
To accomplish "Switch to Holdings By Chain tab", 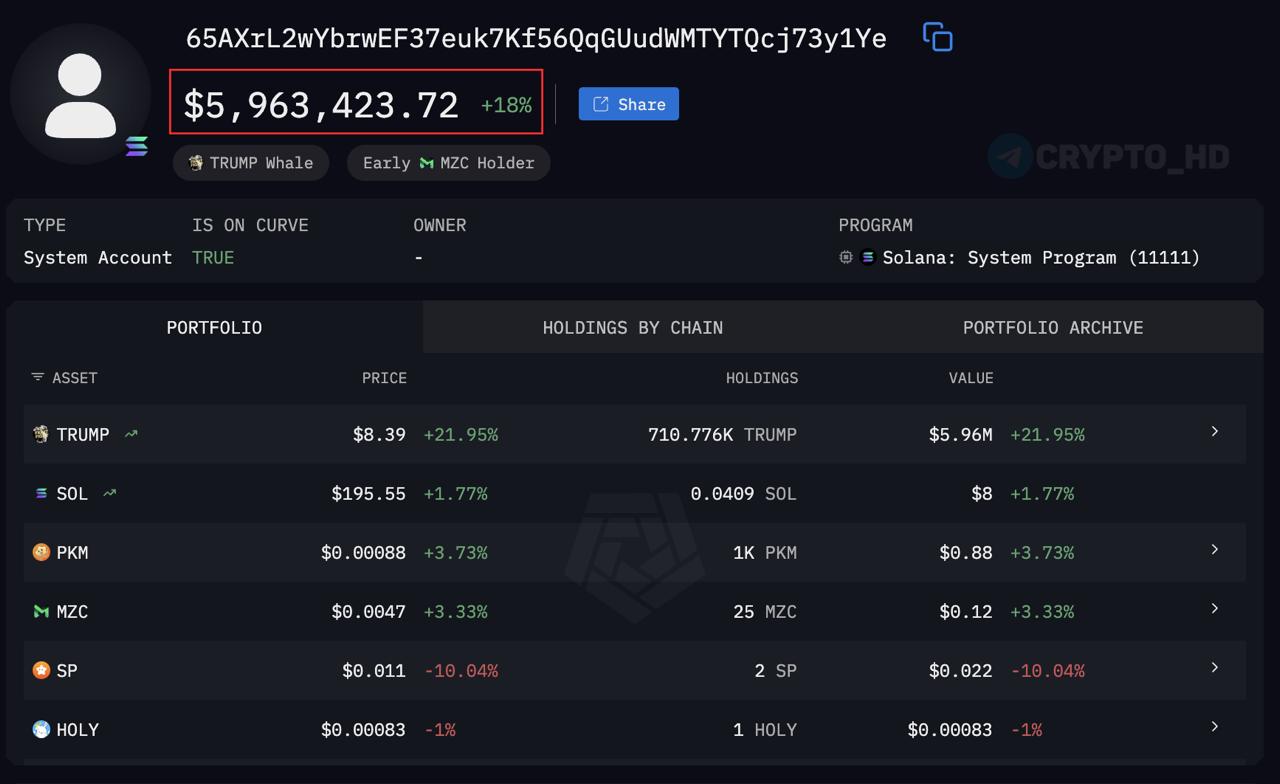I will tap(632, 327).
